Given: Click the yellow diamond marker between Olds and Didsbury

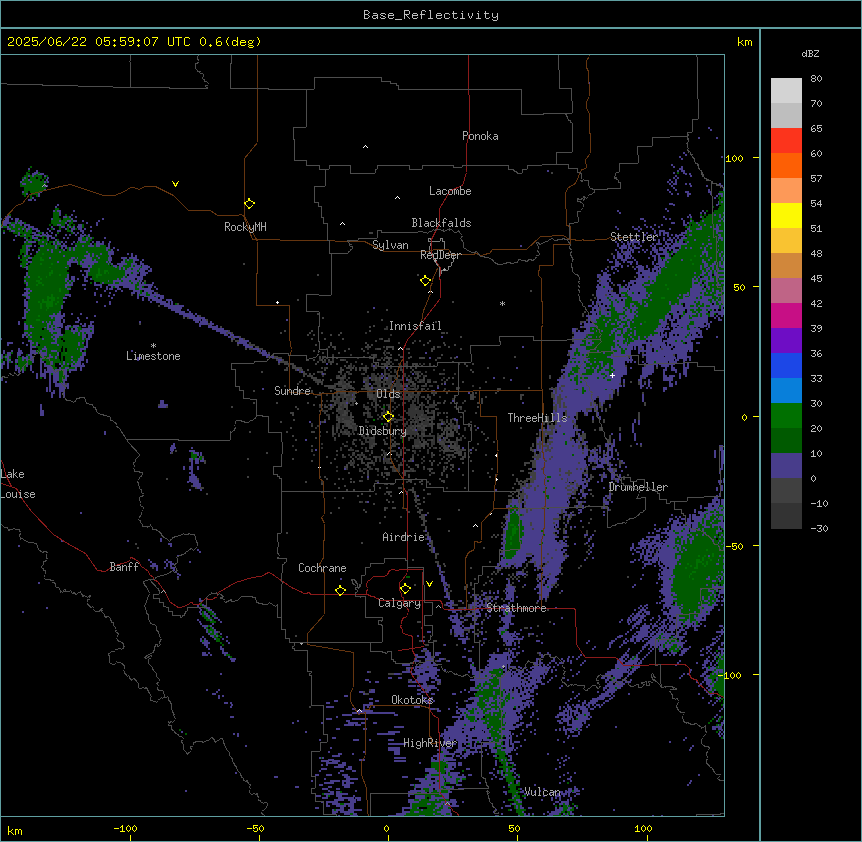Looking at the screenshot, I should [388, 417].
